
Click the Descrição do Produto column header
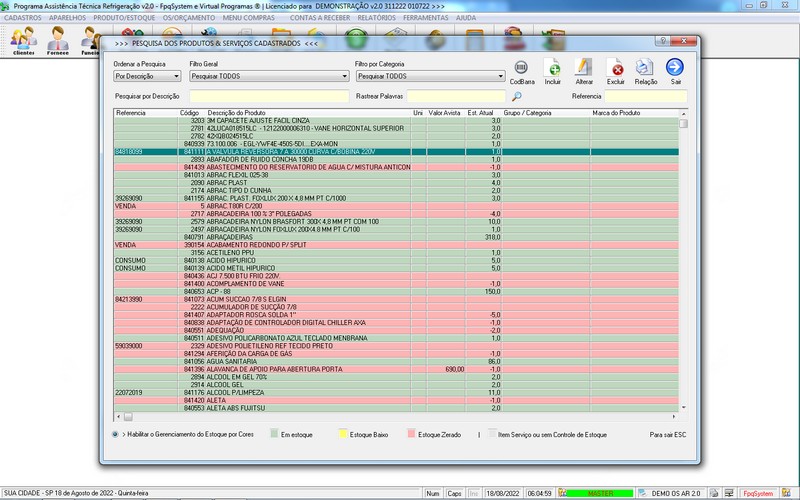tap(236, 113)
